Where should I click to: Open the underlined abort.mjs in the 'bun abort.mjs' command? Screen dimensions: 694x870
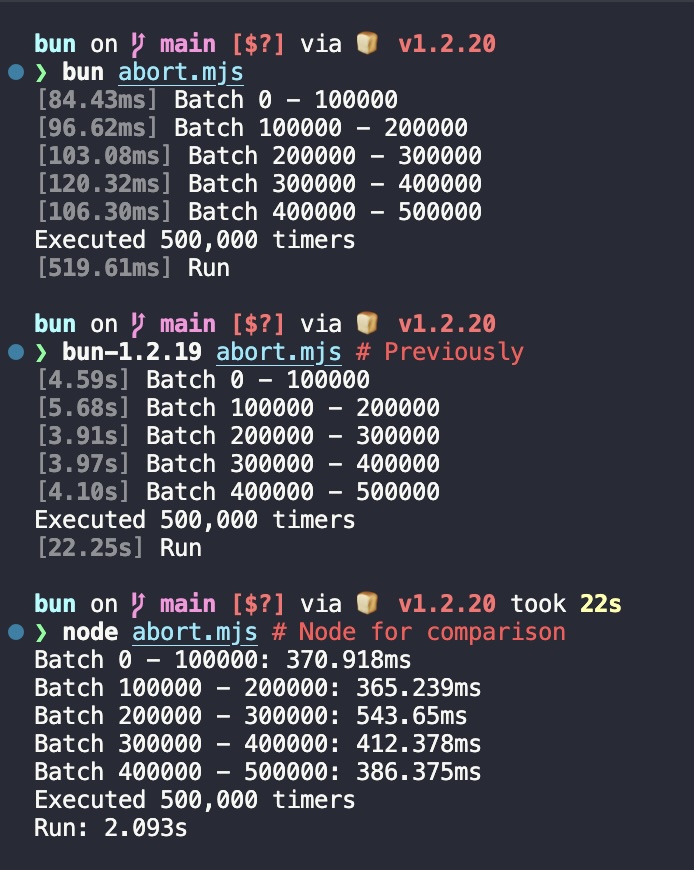180,72
